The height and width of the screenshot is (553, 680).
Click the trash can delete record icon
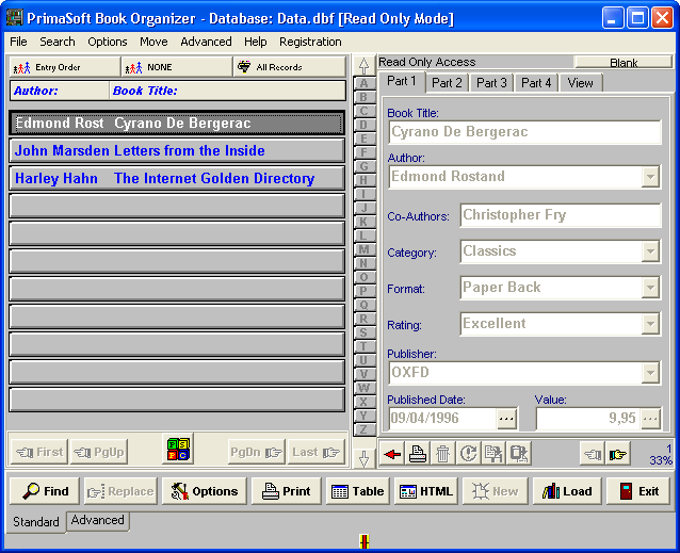click(x=443, y=454)
